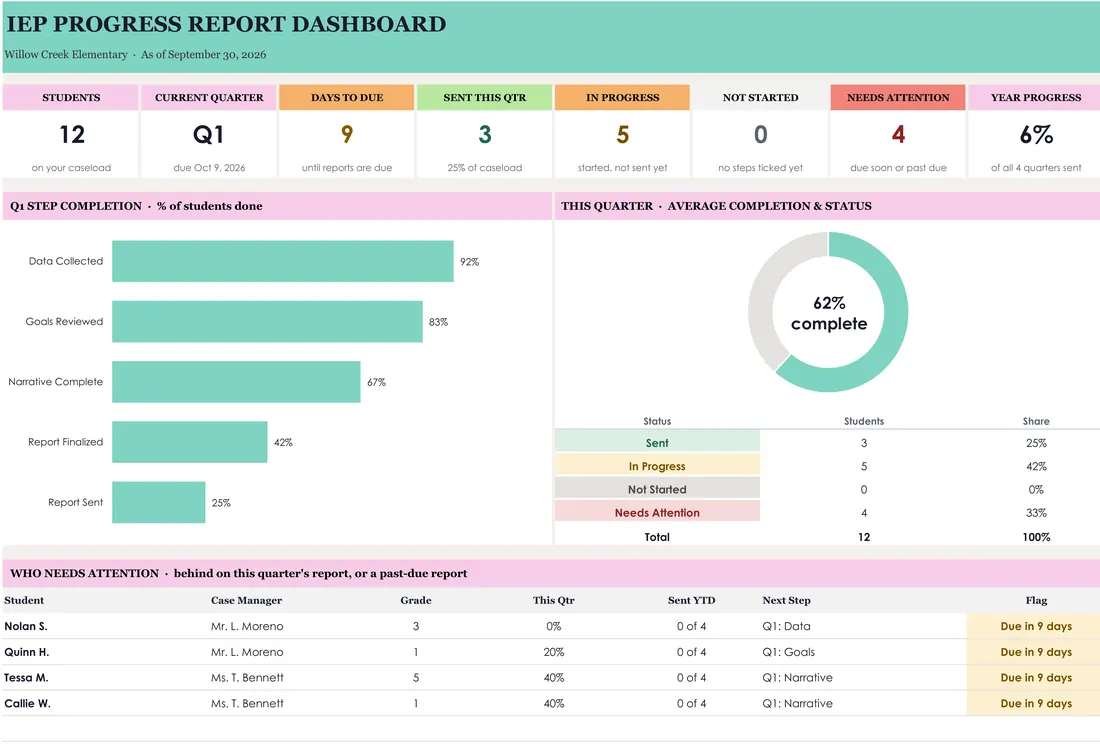Click the Share column header
Image resolution: width=1100 pixels, height=745 pixels.
1036,421
